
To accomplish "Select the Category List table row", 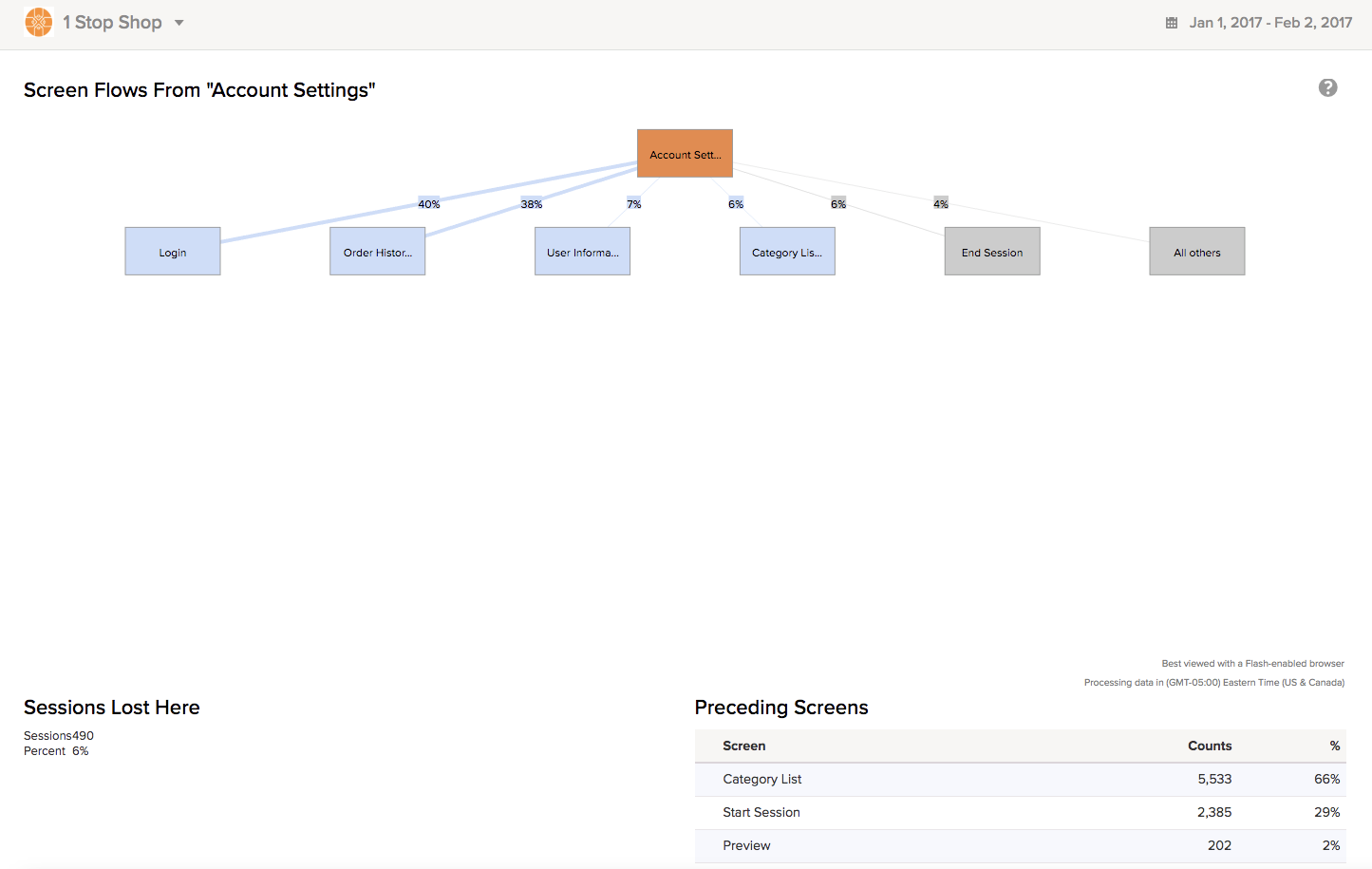I will [1020, 779].
